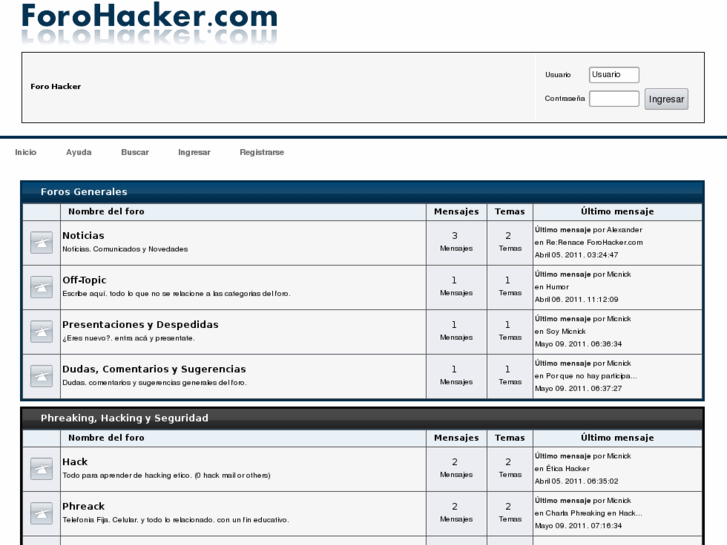Click the Dudas, Comentarios y Sugerencias icon
Screen dimensions: 727x545
point(41,376)
